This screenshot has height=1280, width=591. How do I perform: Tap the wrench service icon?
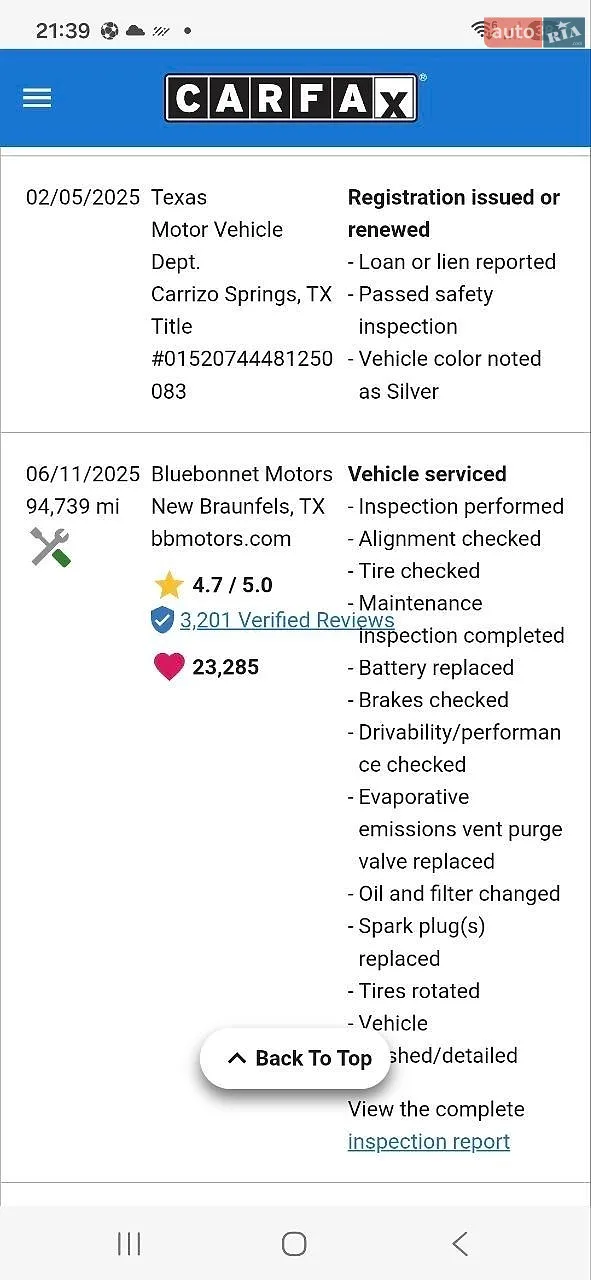click(x=50, y=547)
